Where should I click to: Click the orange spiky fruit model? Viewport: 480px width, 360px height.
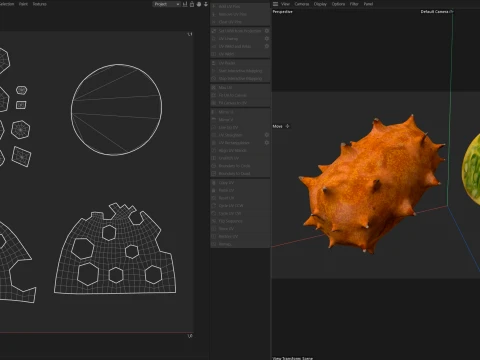click(x=372, y=184)
